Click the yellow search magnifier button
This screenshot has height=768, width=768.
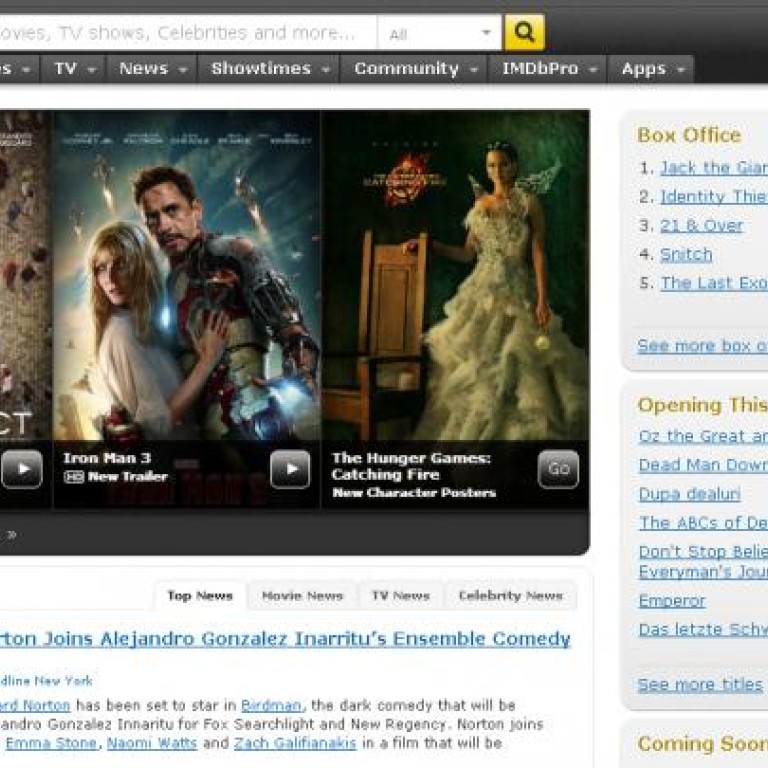pos(524,32)
